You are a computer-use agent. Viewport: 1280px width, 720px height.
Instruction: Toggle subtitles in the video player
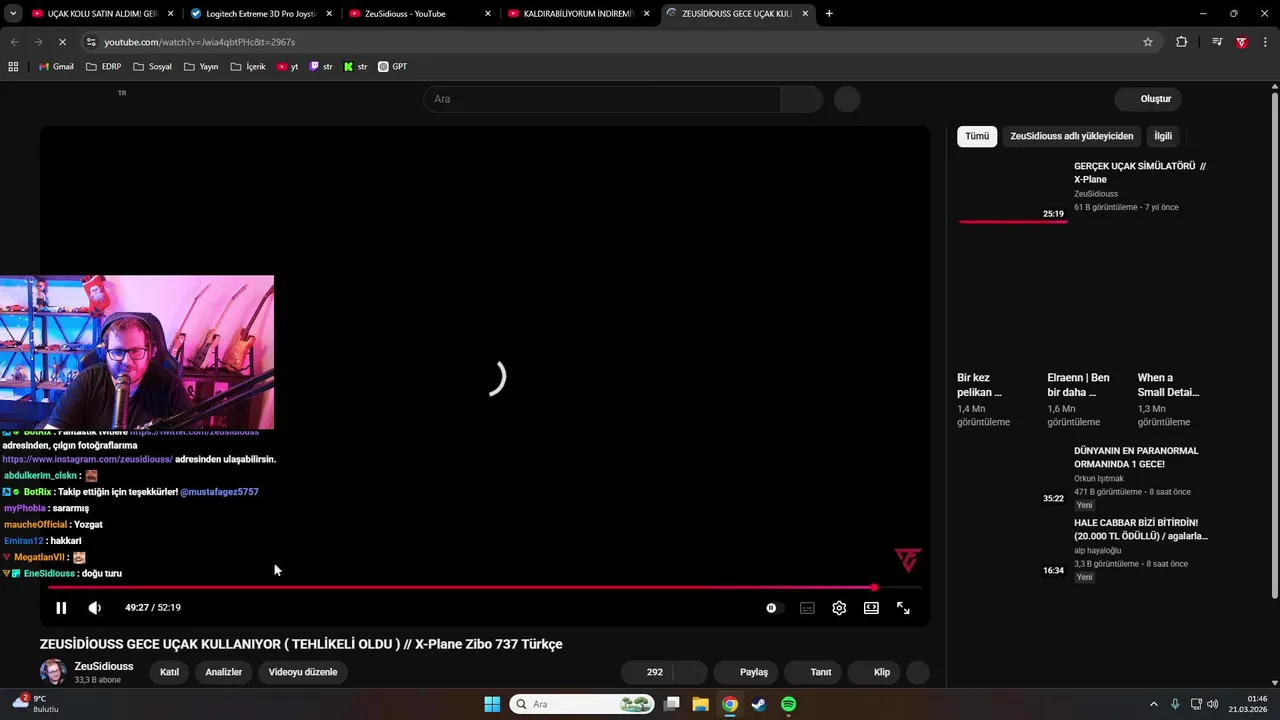[x=807, y=608]
